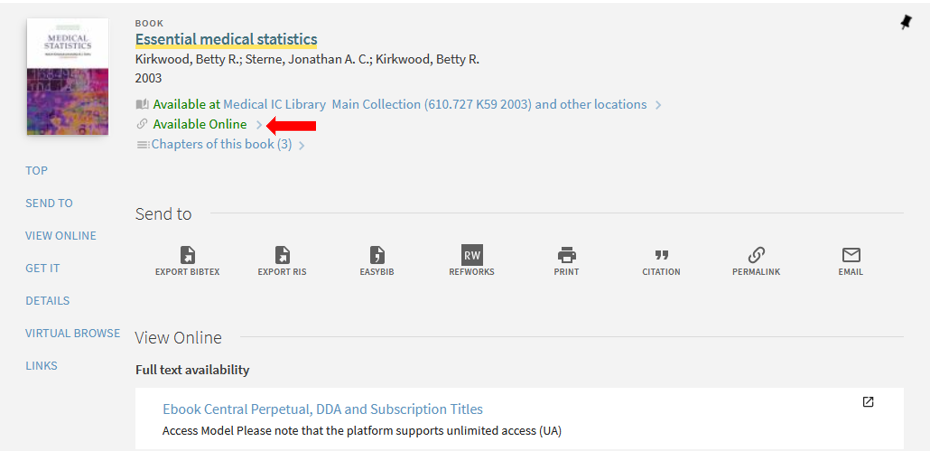932x451 pixels.
Task: Open the Citation quote icon
Action: 662,255
